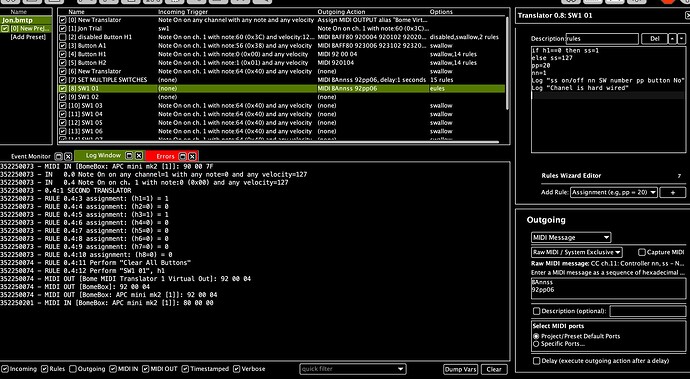
Task: Open Raw MIDI / System Exclusive dropdown
Action: (576, 252)
